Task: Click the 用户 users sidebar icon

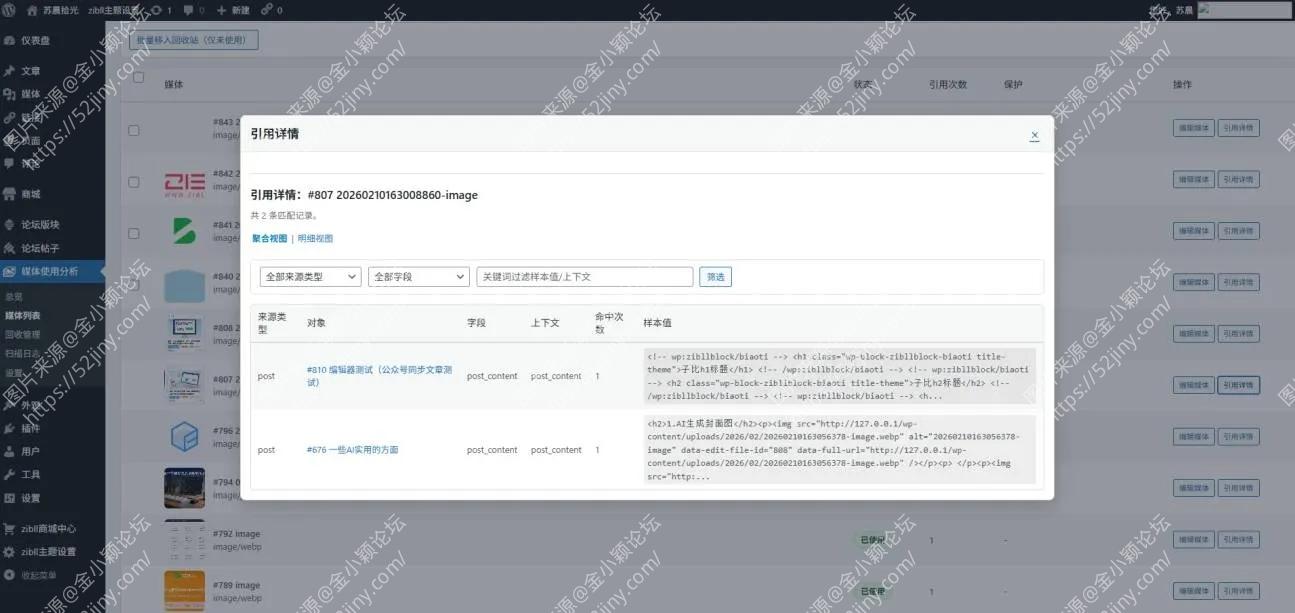Action: click(10, 452)
